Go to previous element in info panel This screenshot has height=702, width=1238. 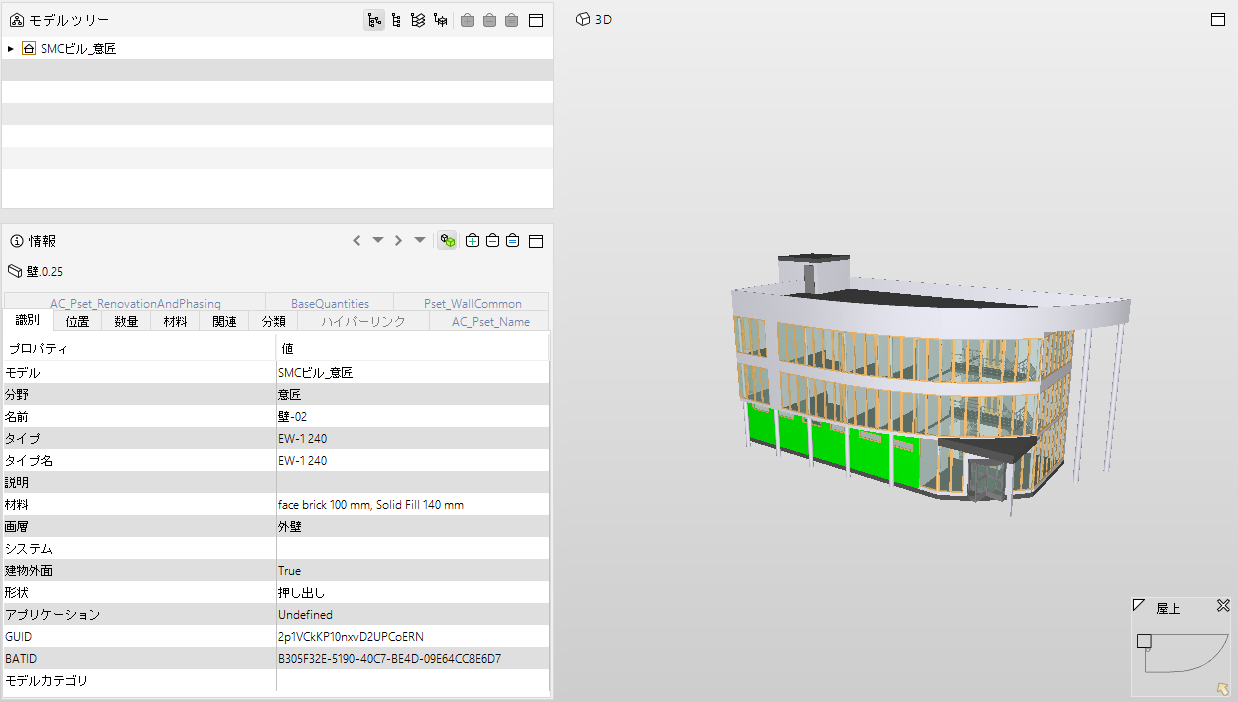pyautogui.click(x=357, y=241)
